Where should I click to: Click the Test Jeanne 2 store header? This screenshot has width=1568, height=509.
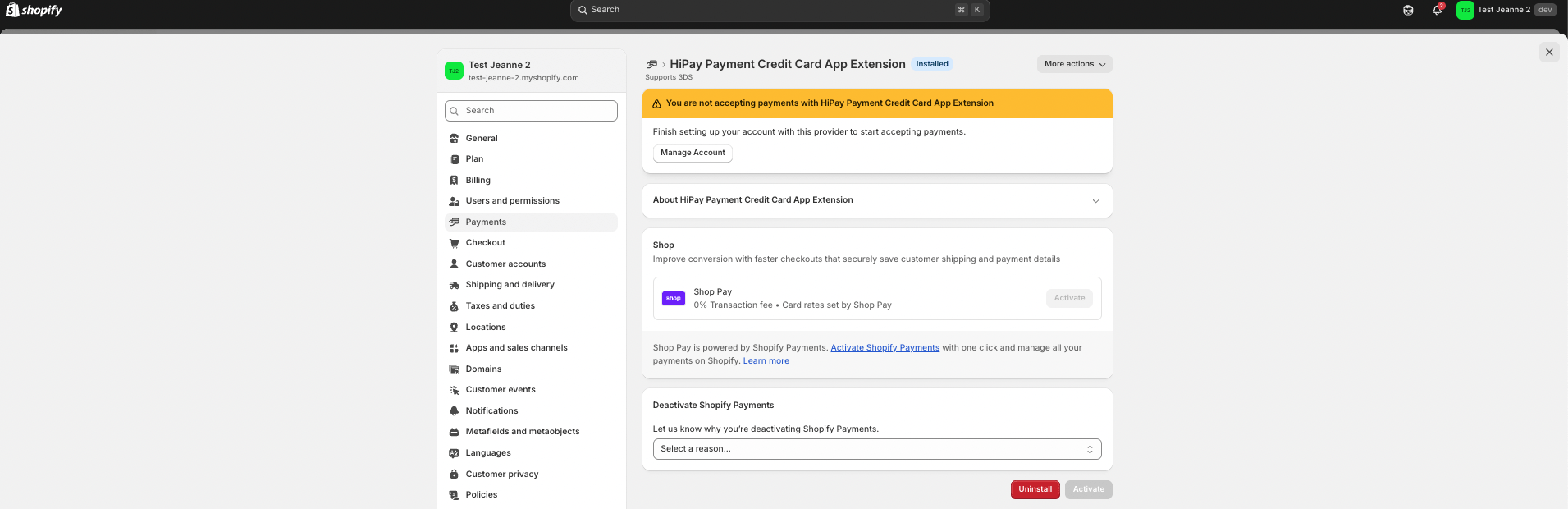click(x=531, y=71)
